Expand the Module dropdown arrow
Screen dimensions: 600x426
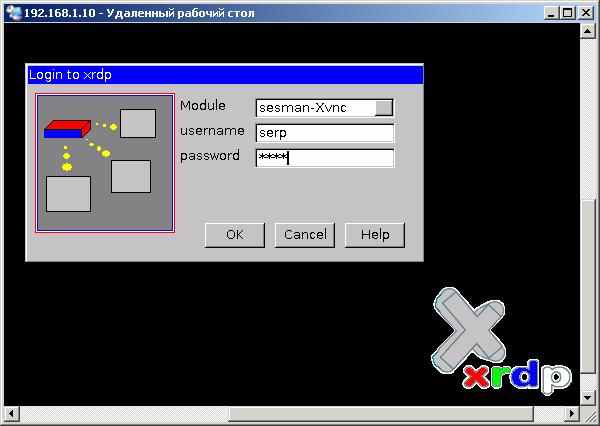pyautogui.click(x=383, y=108)
